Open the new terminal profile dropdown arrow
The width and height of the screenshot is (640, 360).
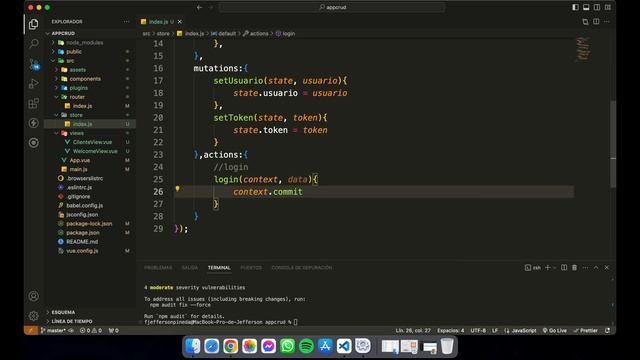(554, 268)
